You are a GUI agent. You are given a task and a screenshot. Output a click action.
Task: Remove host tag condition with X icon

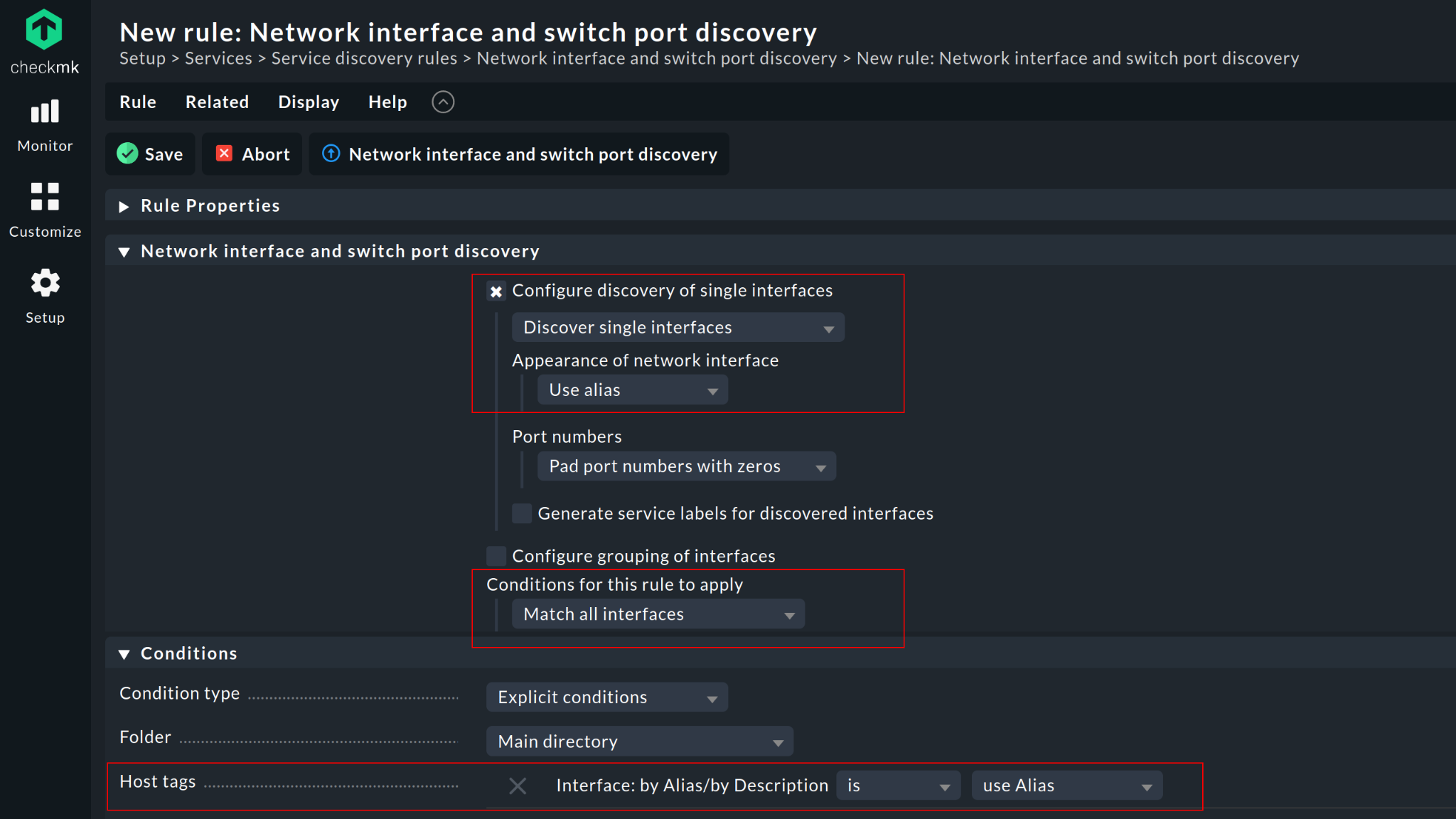[x=518, y=786]
